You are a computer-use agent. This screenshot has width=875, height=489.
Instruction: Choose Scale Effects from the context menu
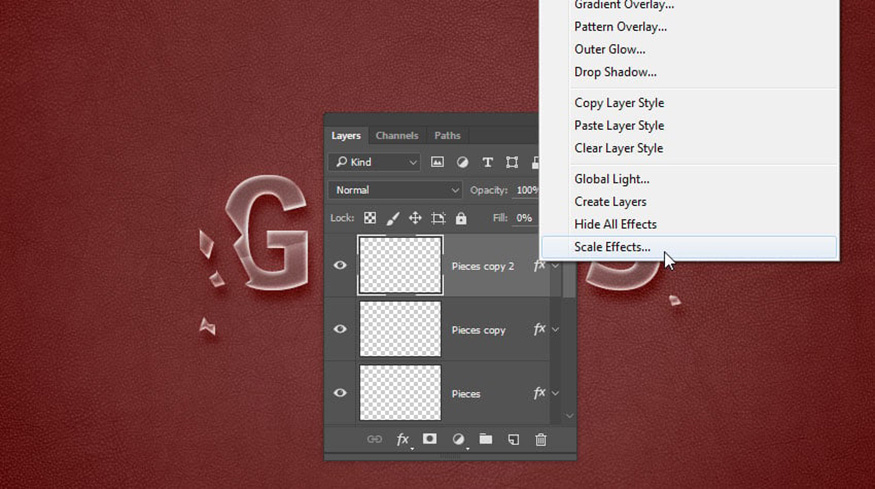point(612,247)
